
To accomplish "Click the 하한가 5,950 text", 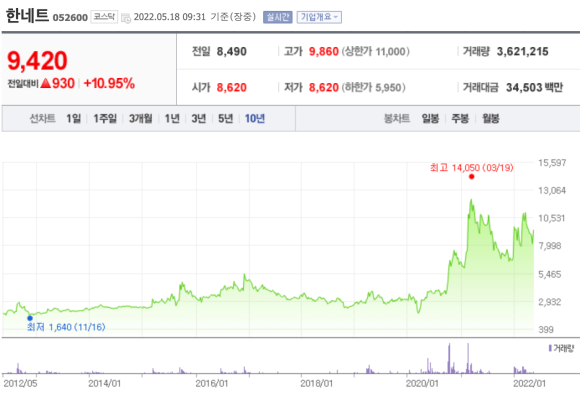I will pyautogui.click(x=374, y=88).
